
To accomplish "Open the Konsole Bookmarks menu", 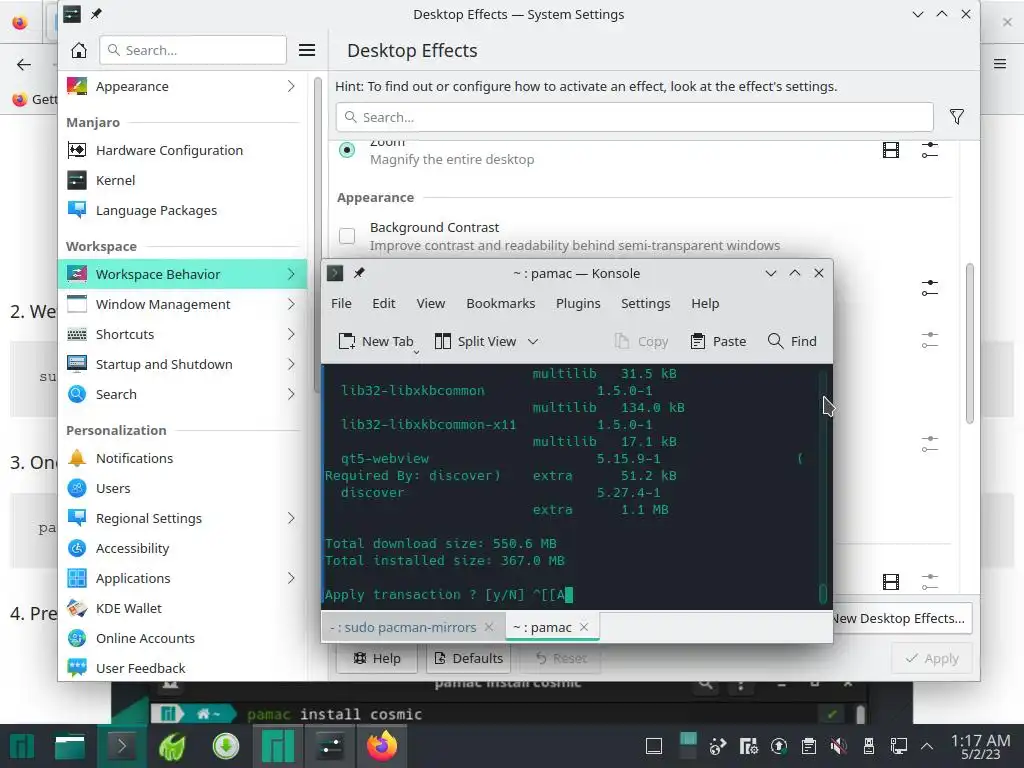I will pos(501,304).
